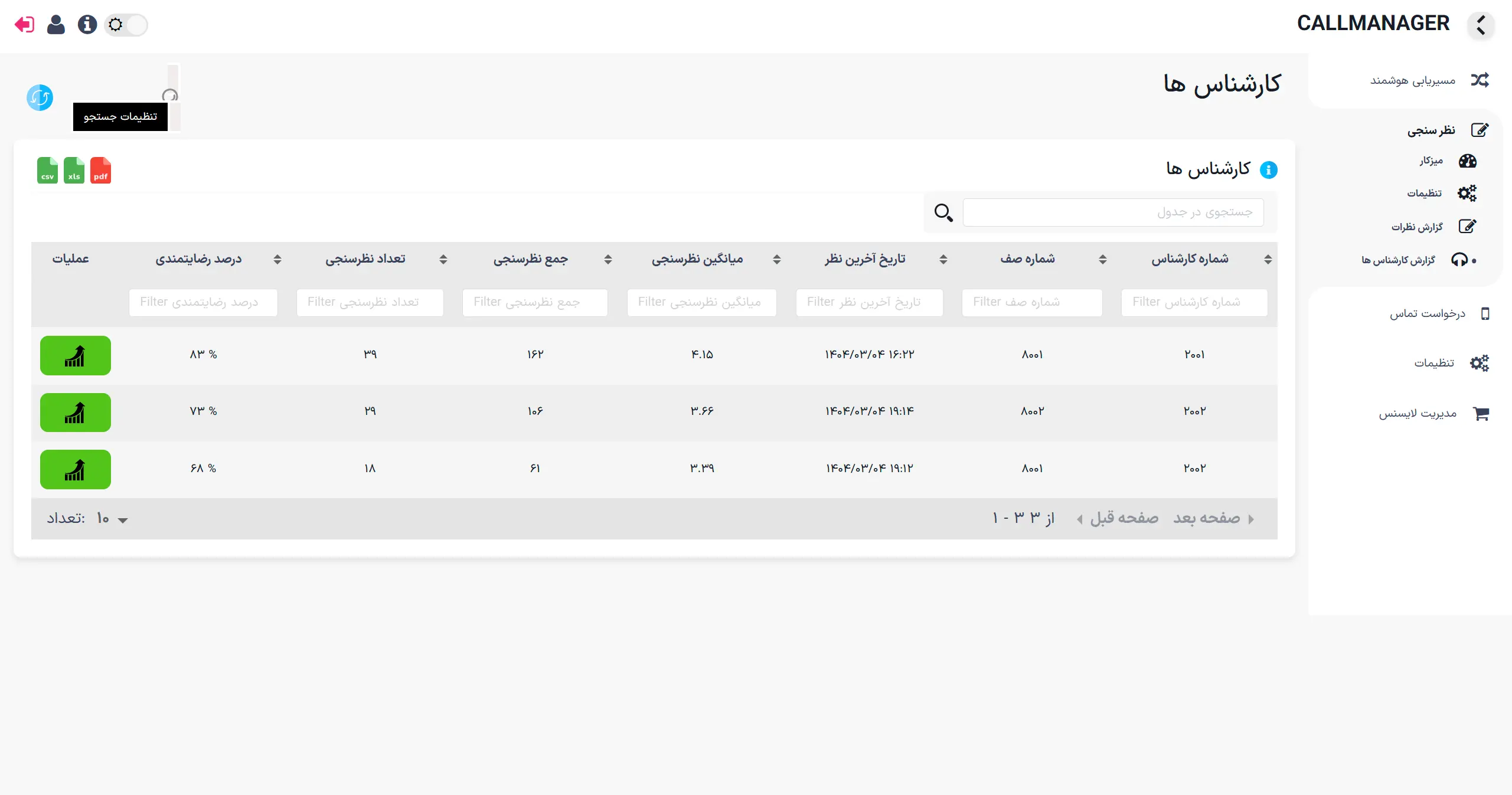Image resolution: width=1512 pixels, height=795 pixels.
Task: Export table as CSV
Action: coord(48,171)
